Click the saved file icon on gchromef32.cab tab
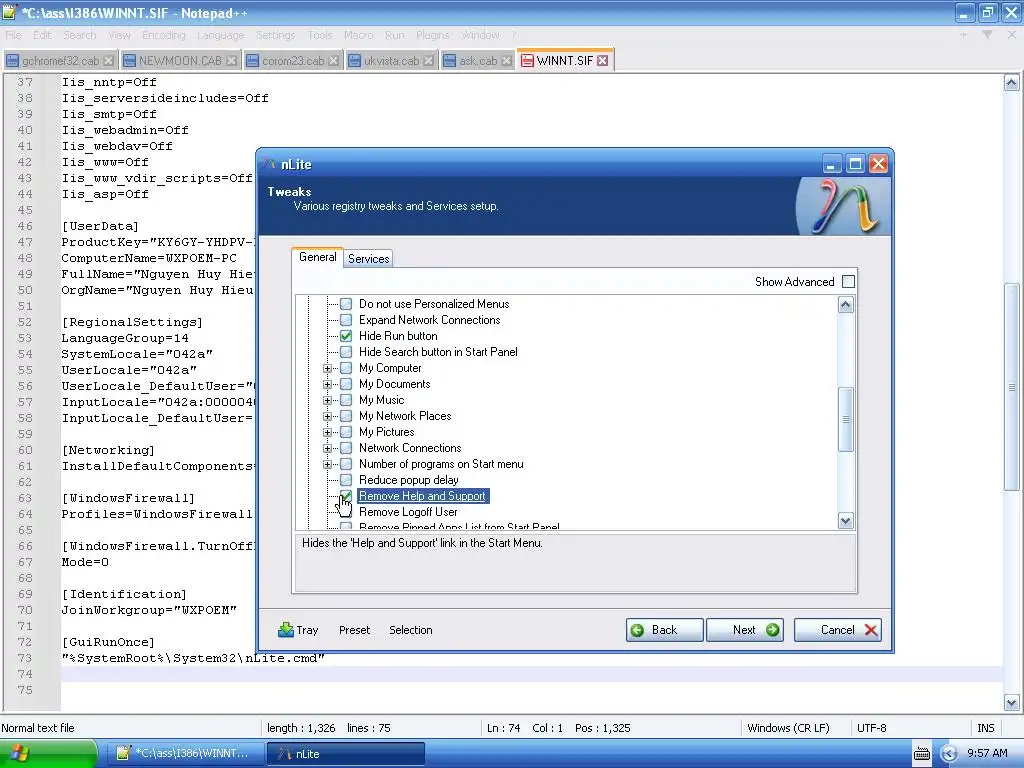Image resolution: width=1024 pixels, height=768 pixels. click(x=12, y=61)
